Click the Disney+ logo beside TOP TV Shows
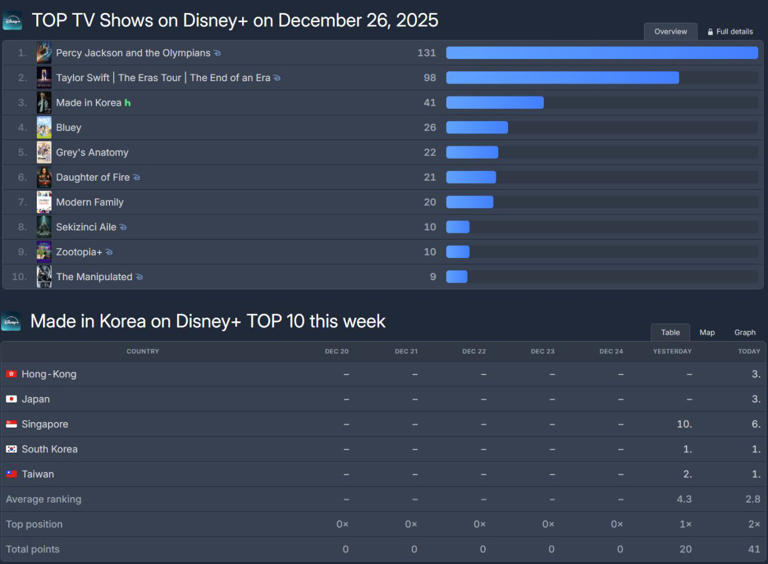Screen dimensions: 768x564 tap(12, 21)
